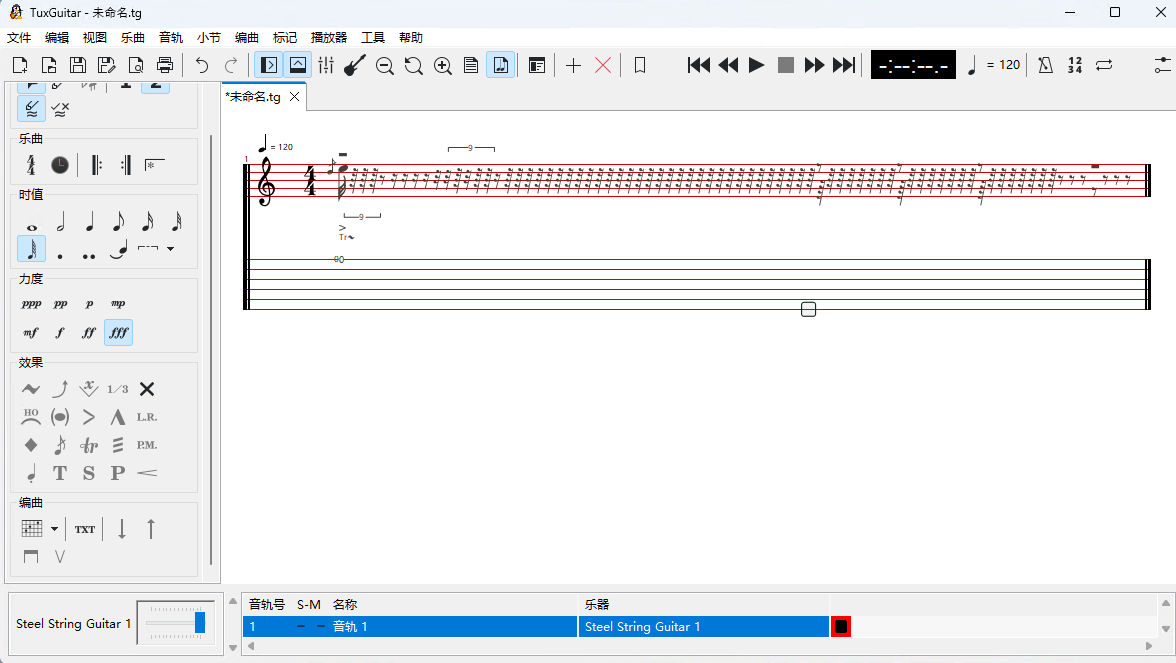The width and height of the screenshot is (1176, 663).
Task: Open the 帮助 menu
Action: coord(410,38)
